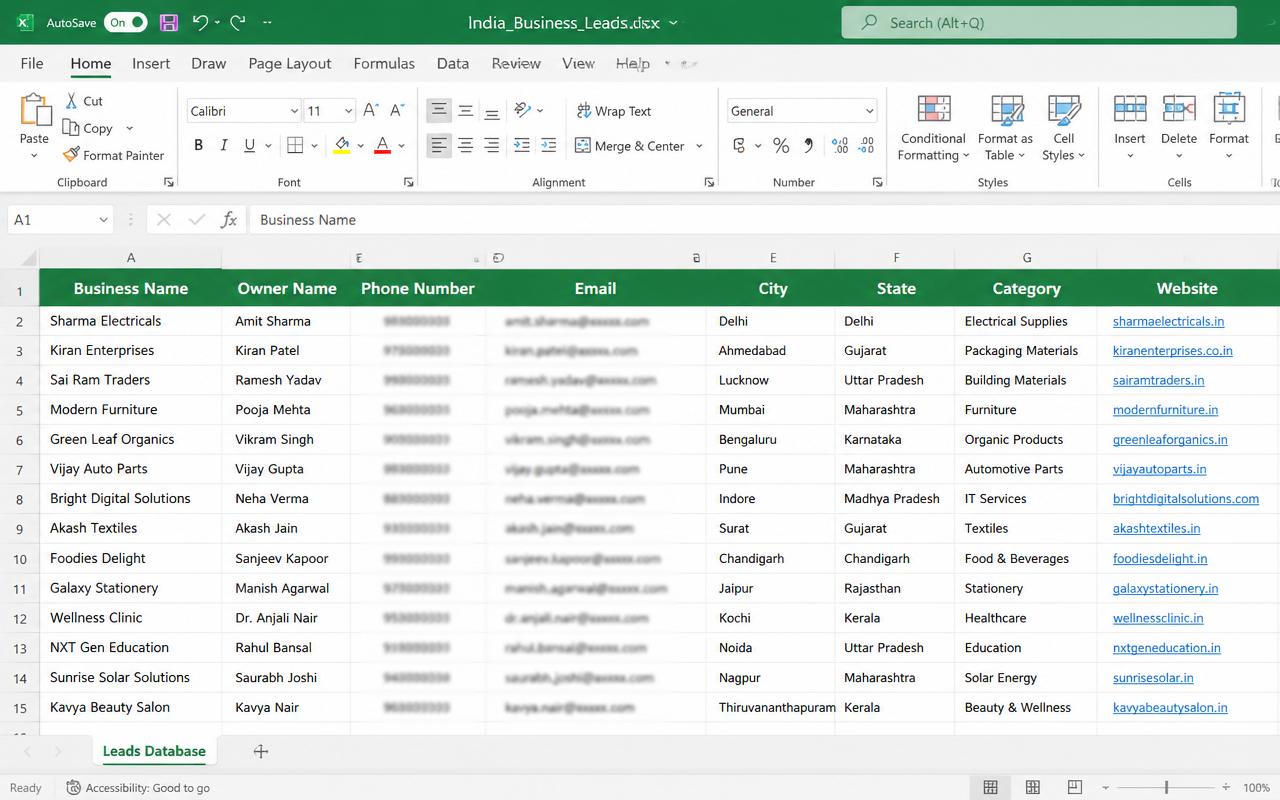Switch to Page Layout view icon
This screenshot has height=800, width=1280.
click(1033, 788)
